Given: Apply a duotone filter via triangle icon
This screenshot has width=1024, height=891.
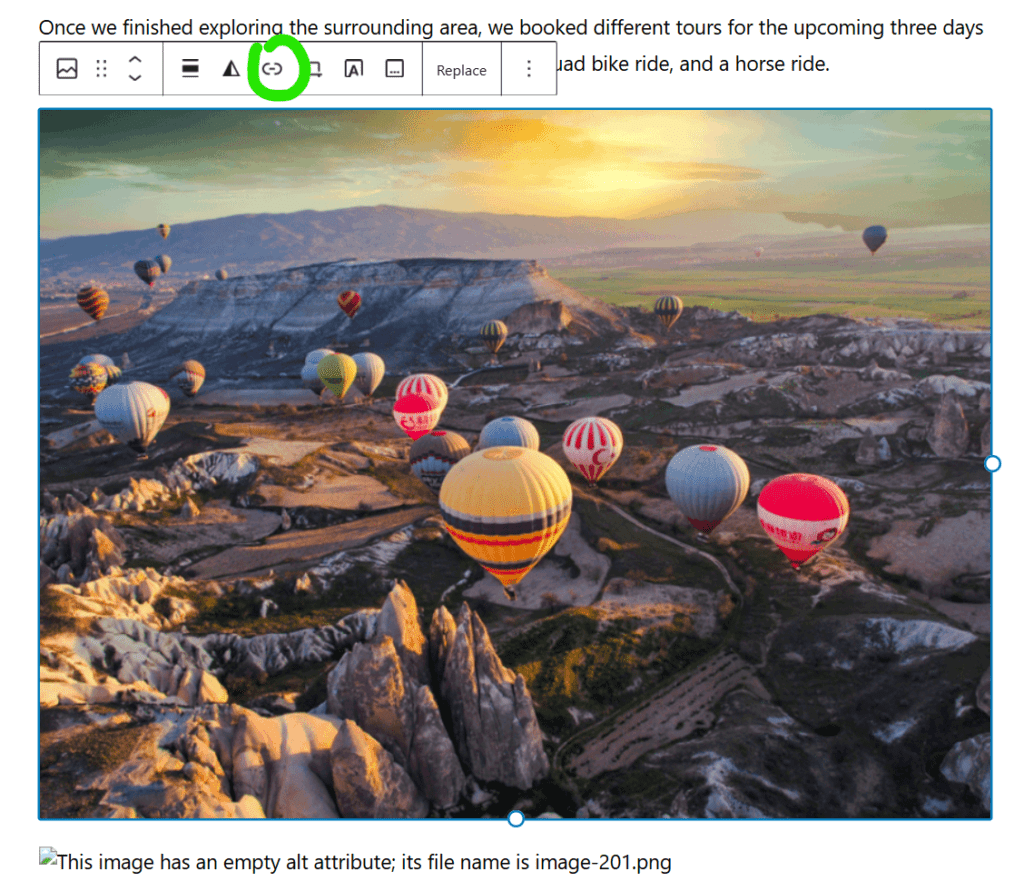Looking at the screenshot, I should coord(231,69).
